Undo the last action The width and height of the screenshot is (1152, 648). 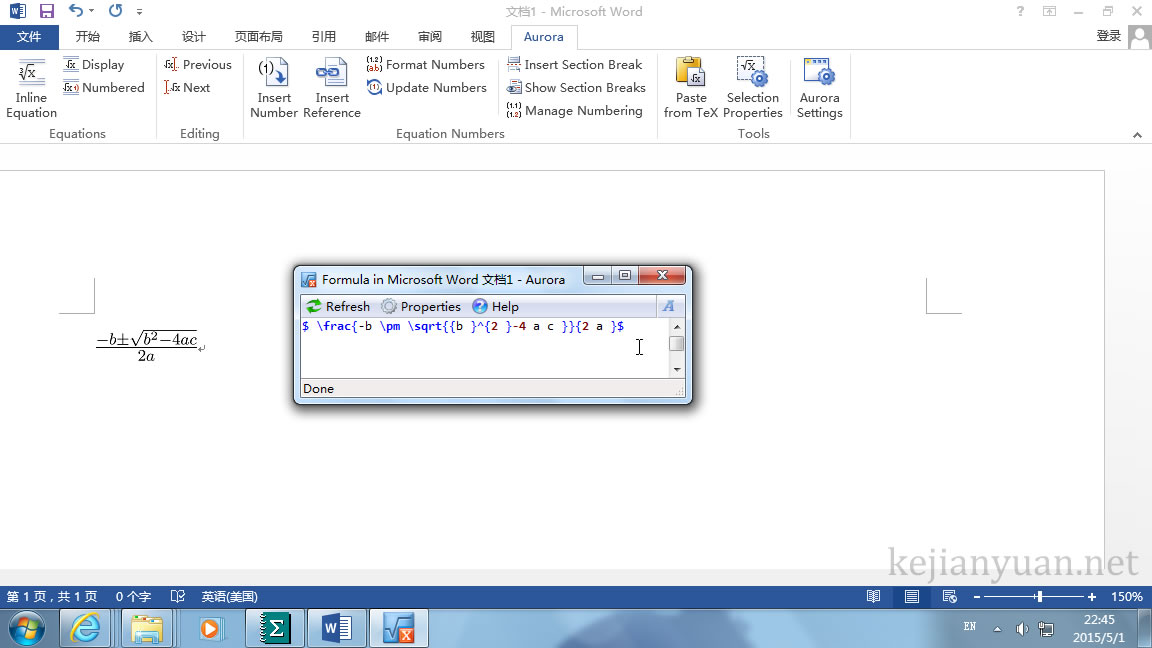pyautogui.click(x=75, y=10)
